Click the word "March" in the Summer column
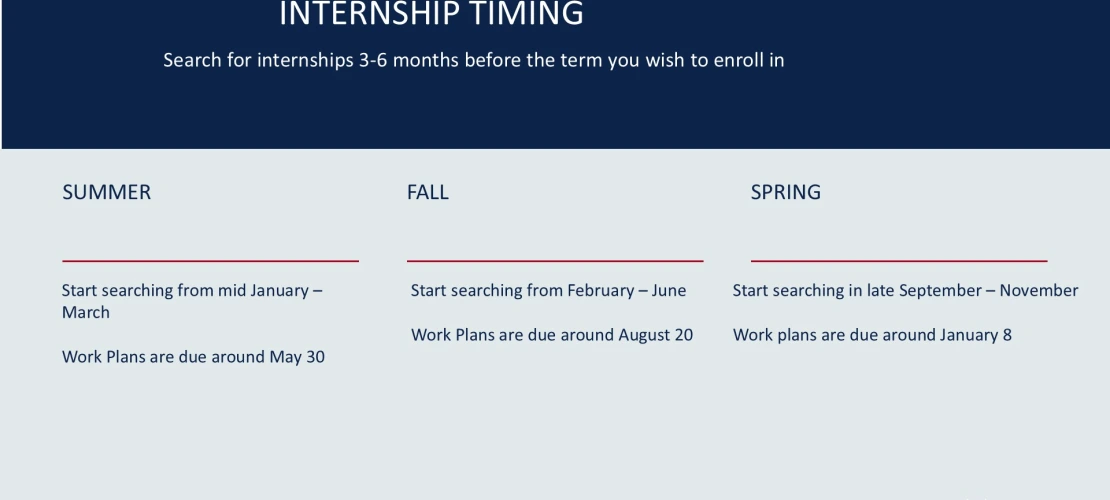This screenshot has height=500, width=1110. (x=86, y=313)
